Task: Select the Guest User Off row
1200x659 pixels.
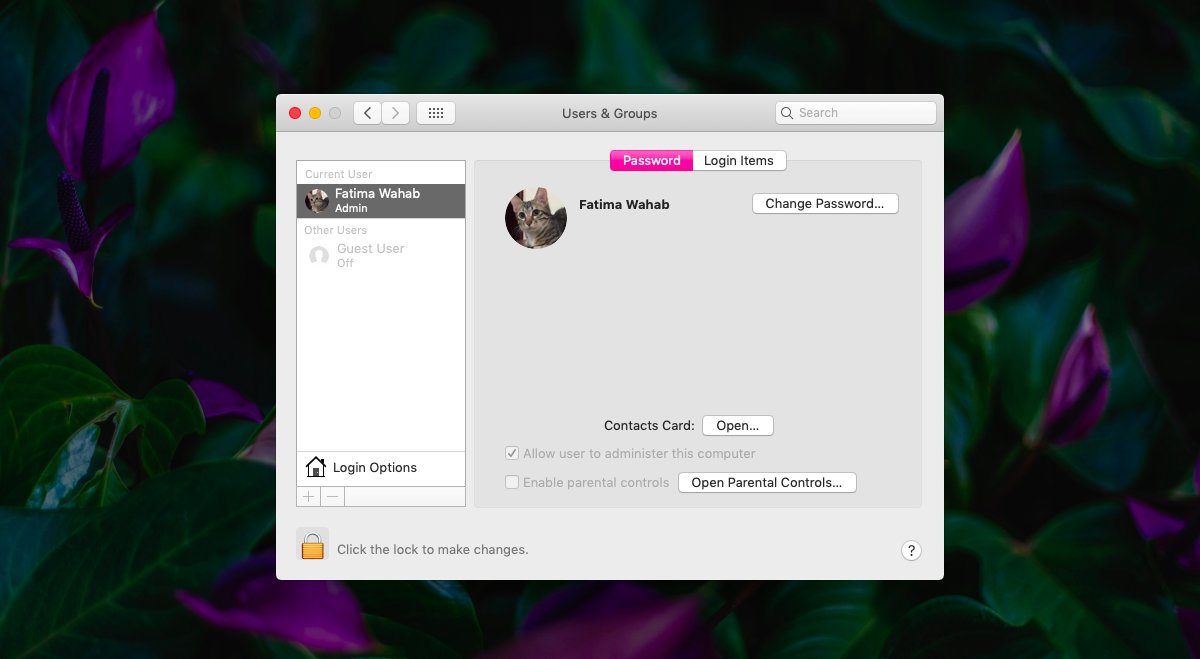Action: click(x=381, y=256)
